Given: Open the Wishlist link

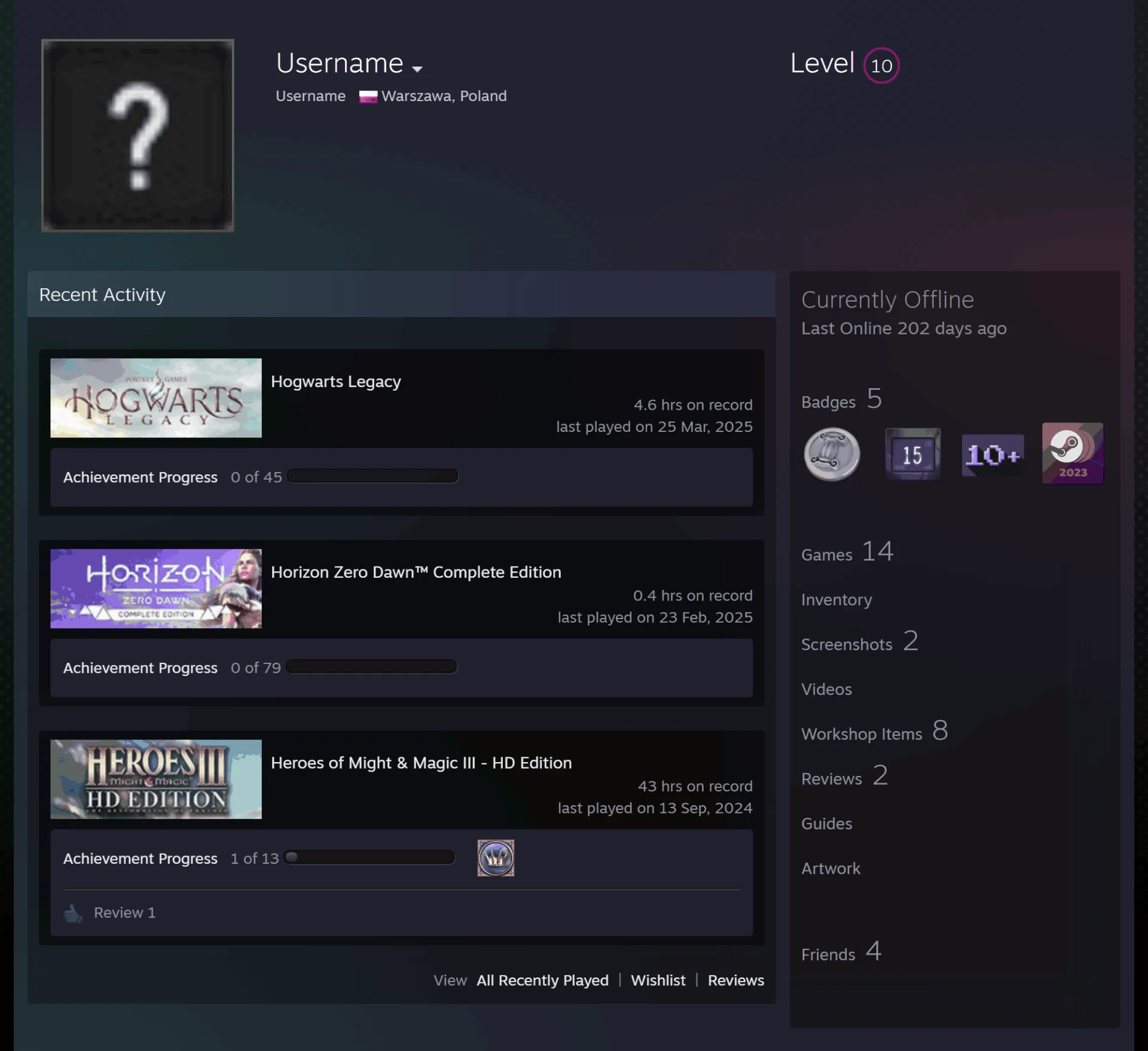Looking at the screenshot, I should coord(658,981).
